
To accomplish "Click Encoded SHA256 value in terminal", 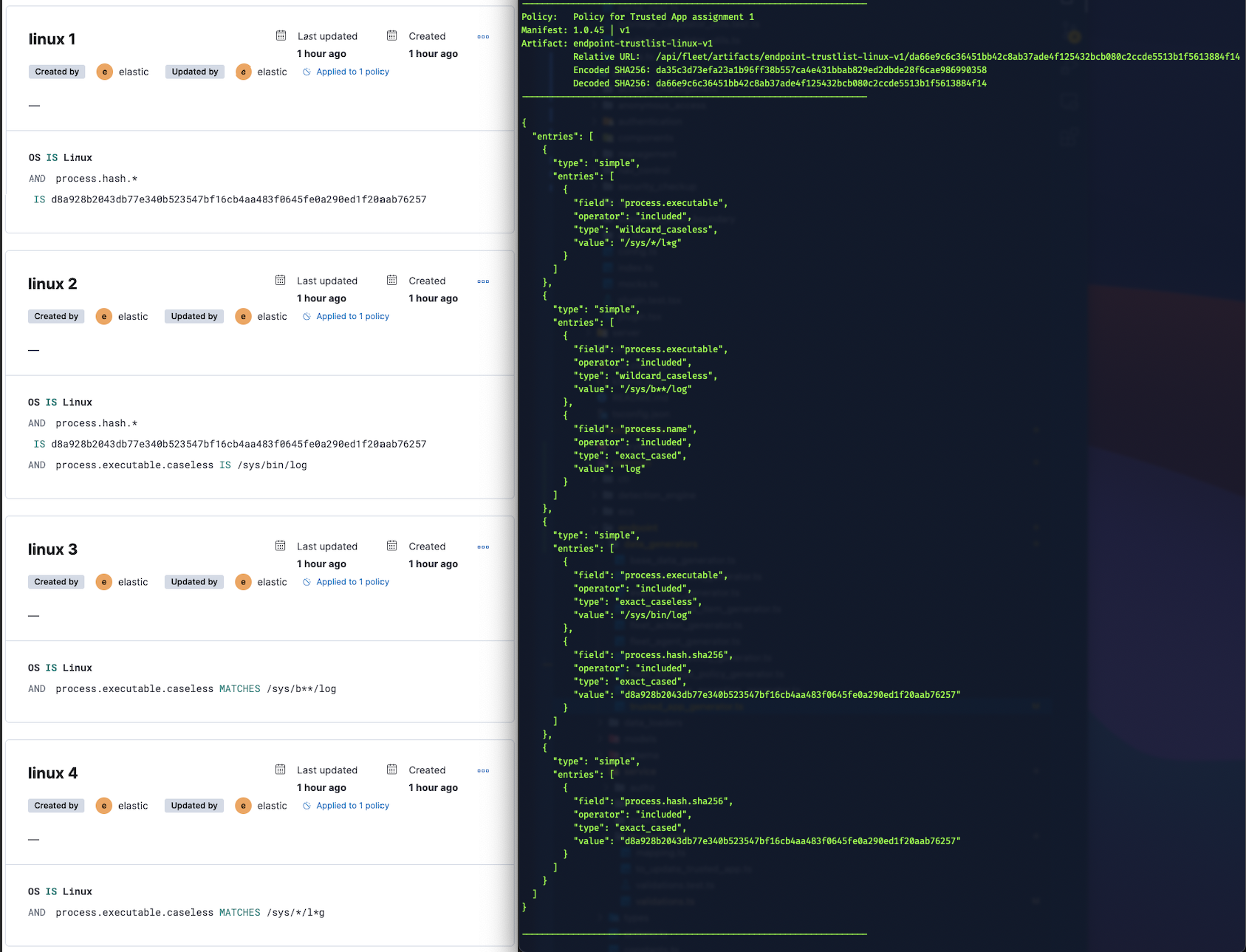I will (x=821, y=70).
